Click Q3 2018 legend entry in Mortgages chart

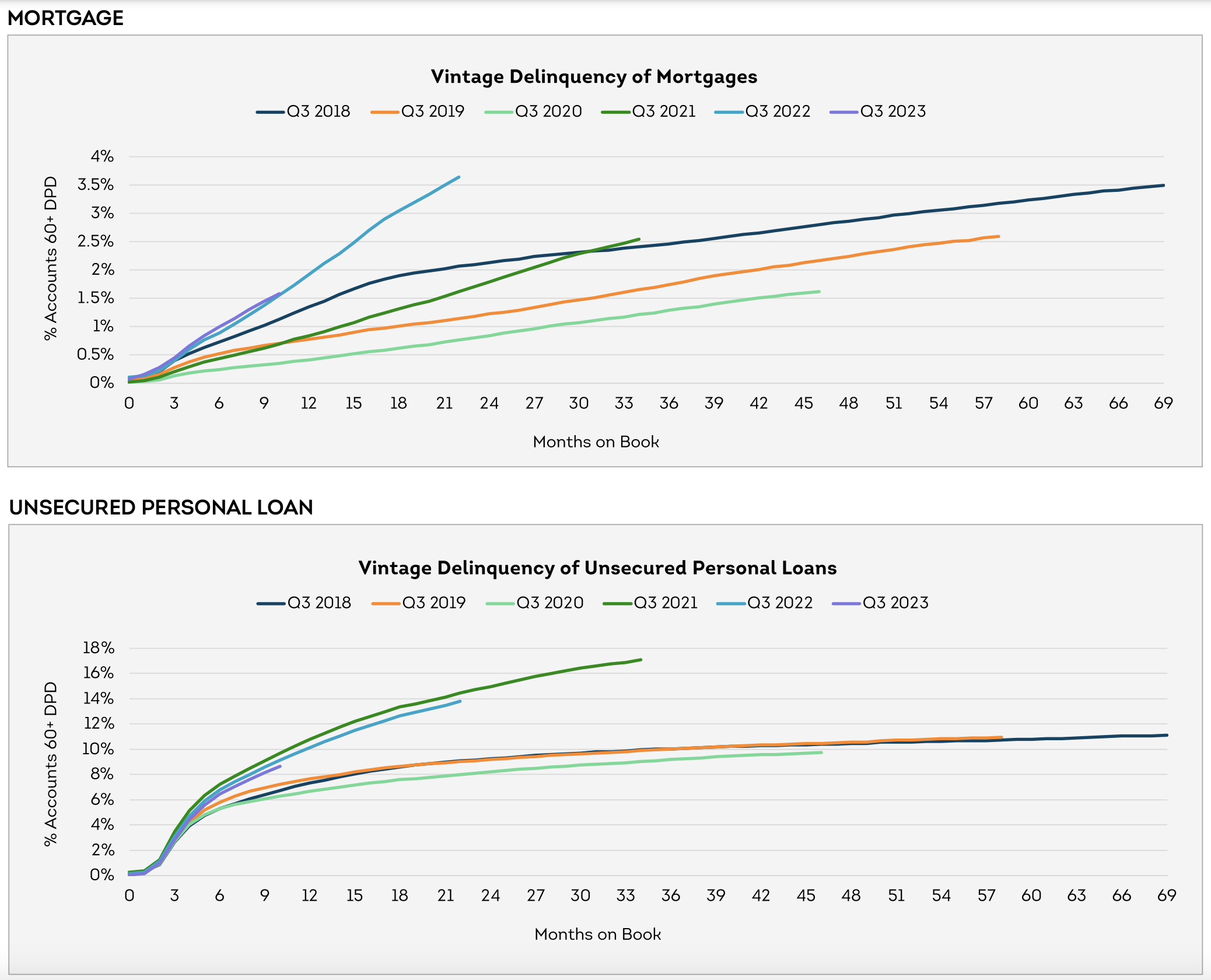318,111
